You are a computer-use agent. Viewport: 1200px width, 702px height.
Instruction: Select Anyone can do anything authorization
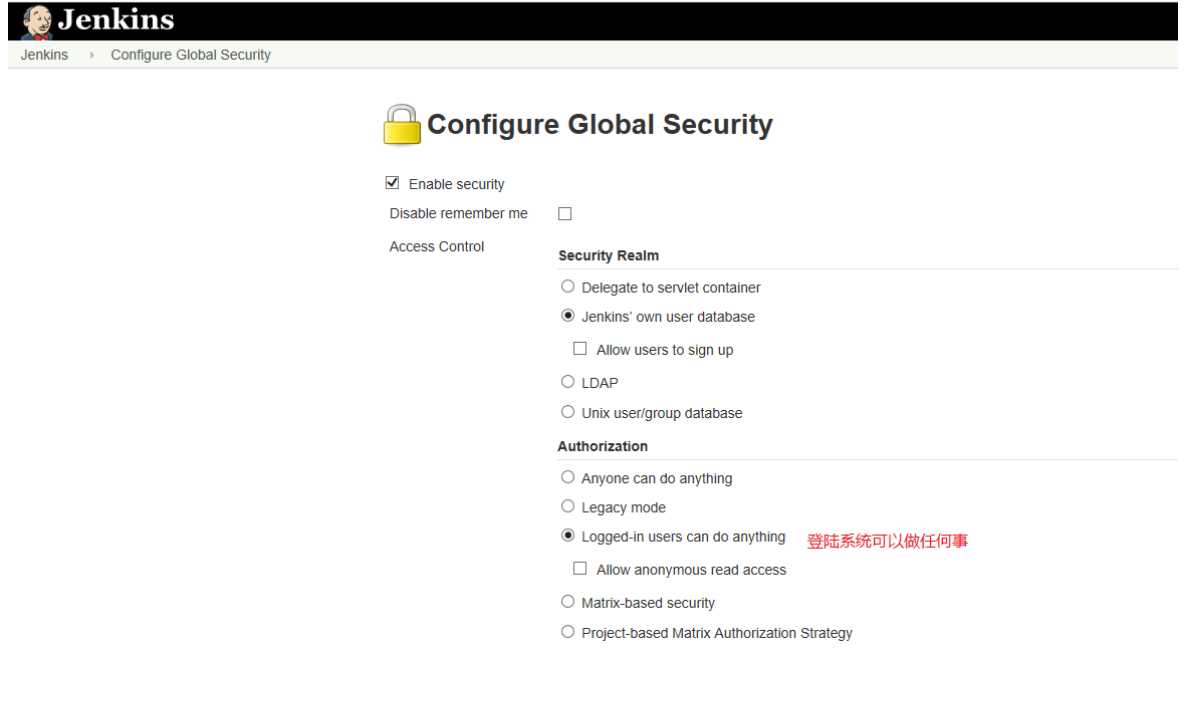point(568,477)
